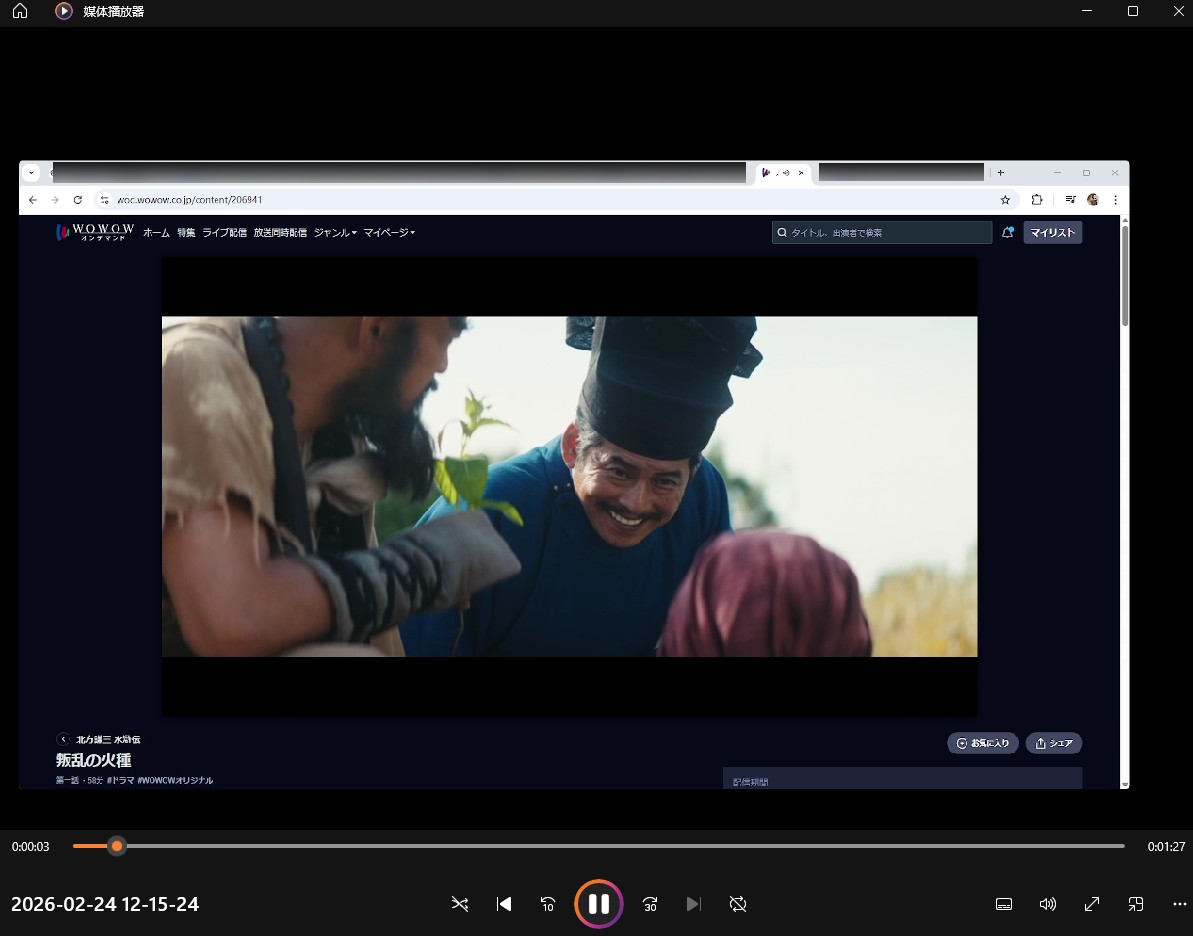The height and width of the screenshot is (936, 1193).
Task: Toggle repeat mode
Action: click(x=738, y=904)
